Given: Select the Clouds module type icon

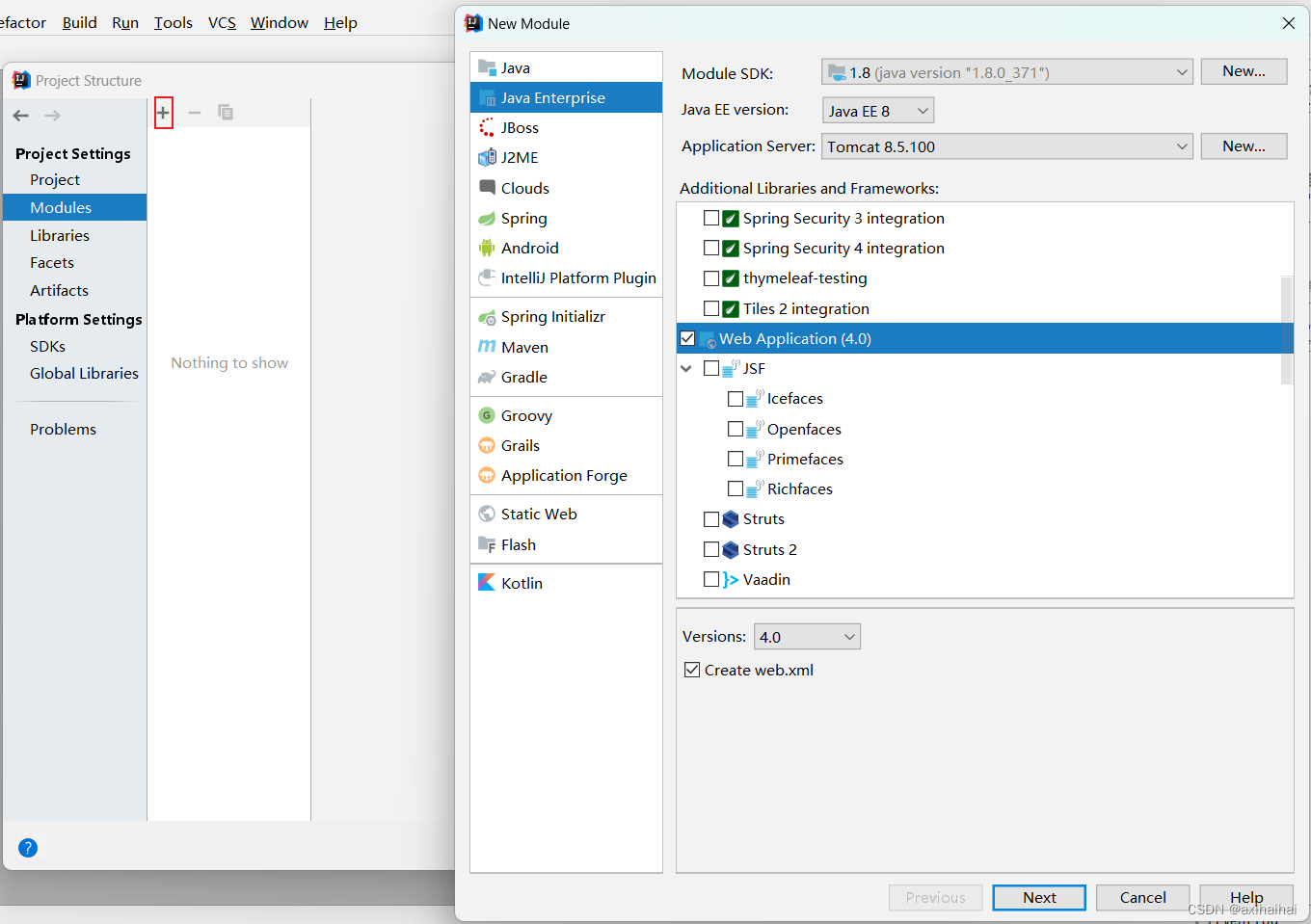Looking at the screenshot, I should tap(487, 188).
